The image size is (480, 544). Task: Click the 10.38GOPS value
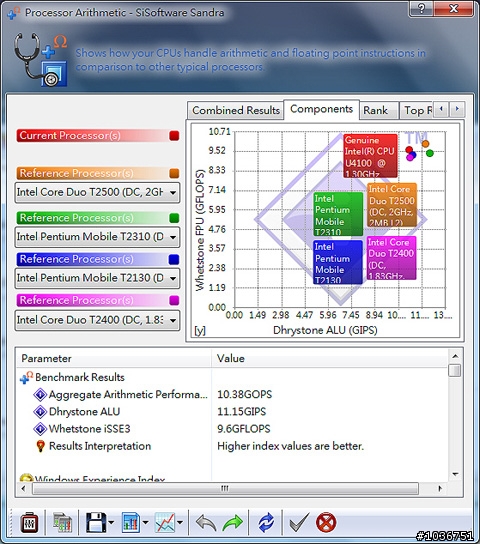coord(245,394)
